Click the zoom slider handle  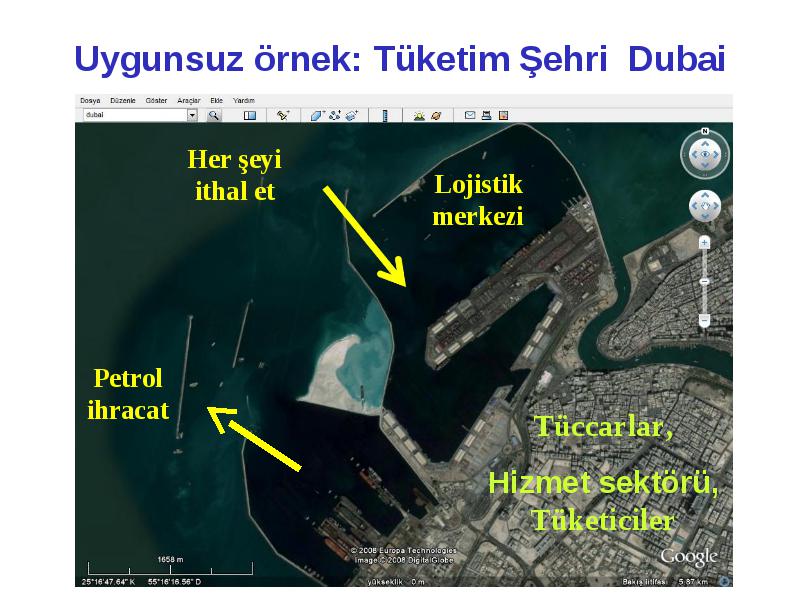(x=705, y=282)
